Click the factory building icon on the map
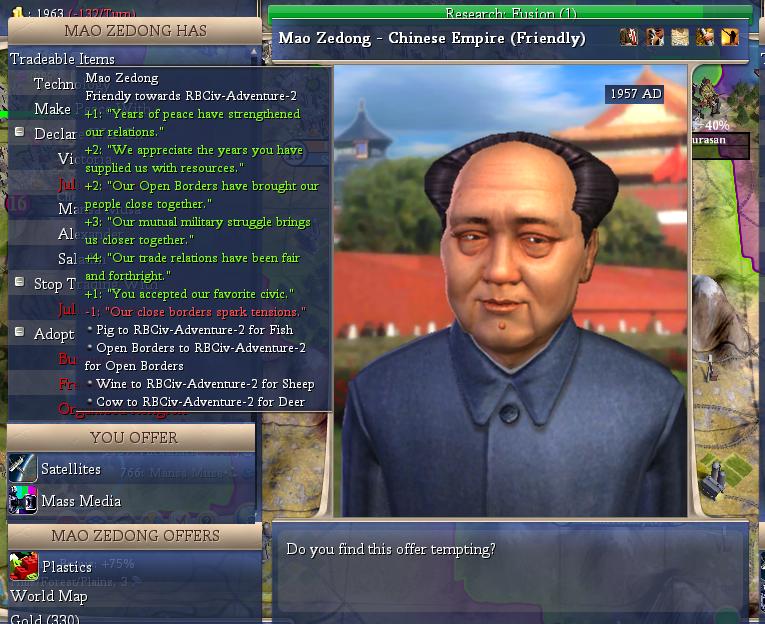Viewport: 765px width, 624px height. [713, 482]
